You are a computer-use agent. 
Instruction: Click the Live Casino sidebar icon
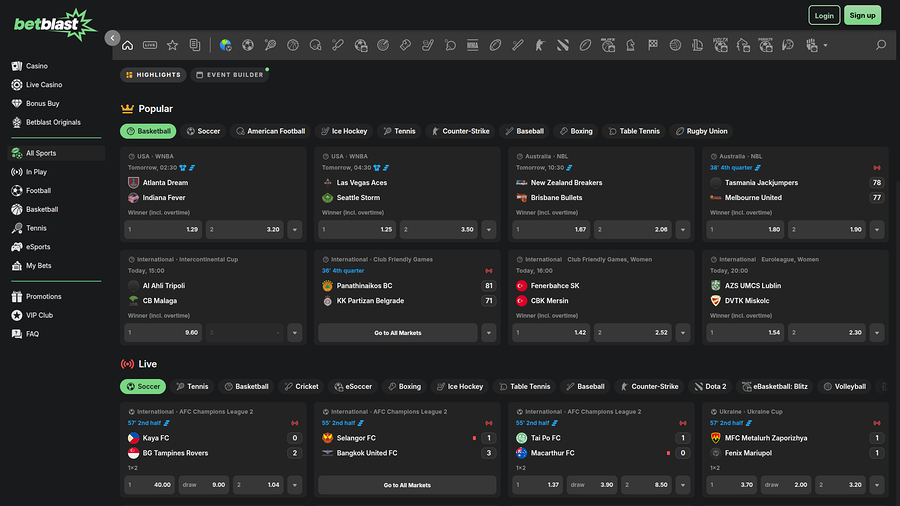[x=17, y=85]
